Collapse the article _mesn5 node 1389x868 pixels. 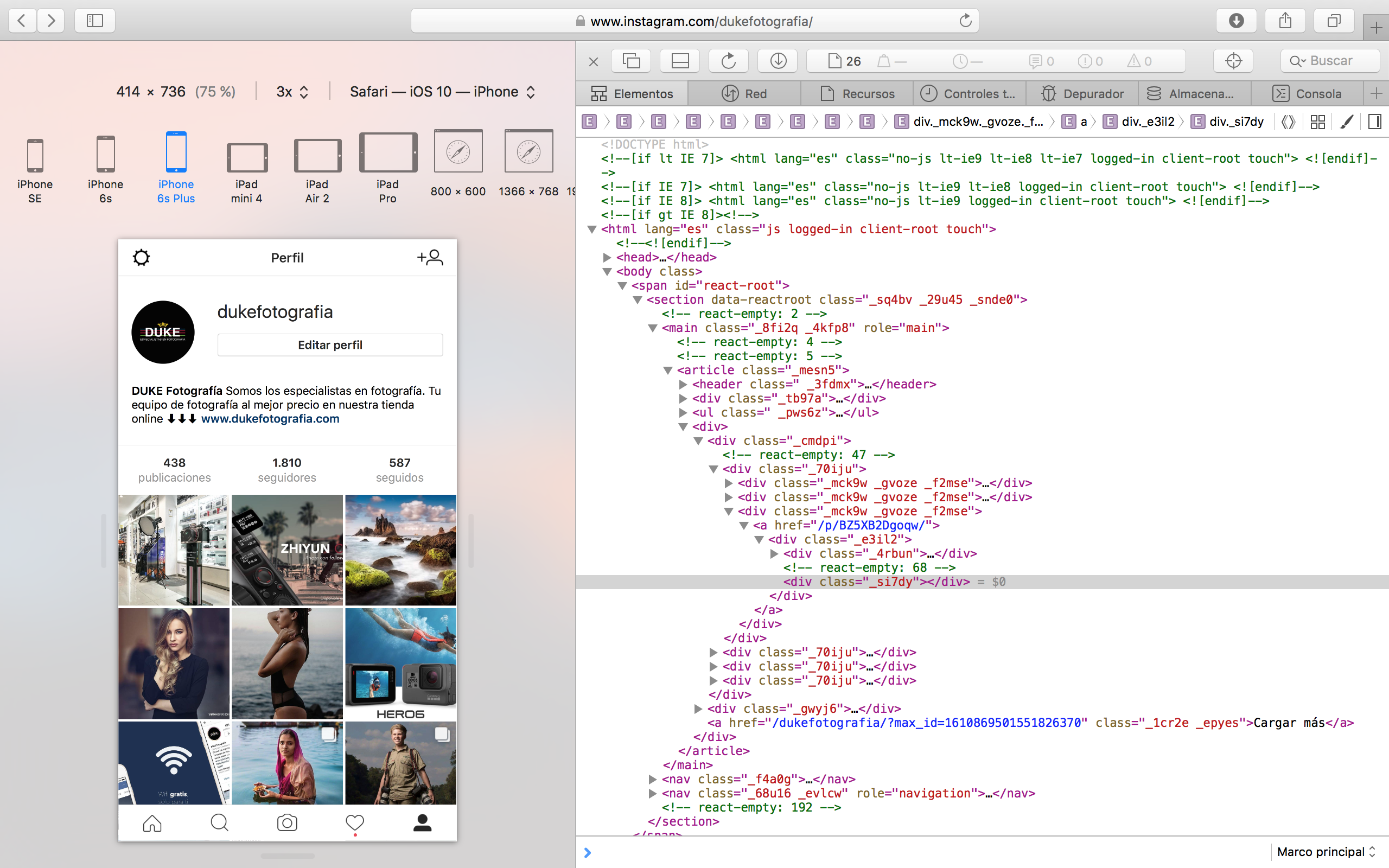coord(667,371)
